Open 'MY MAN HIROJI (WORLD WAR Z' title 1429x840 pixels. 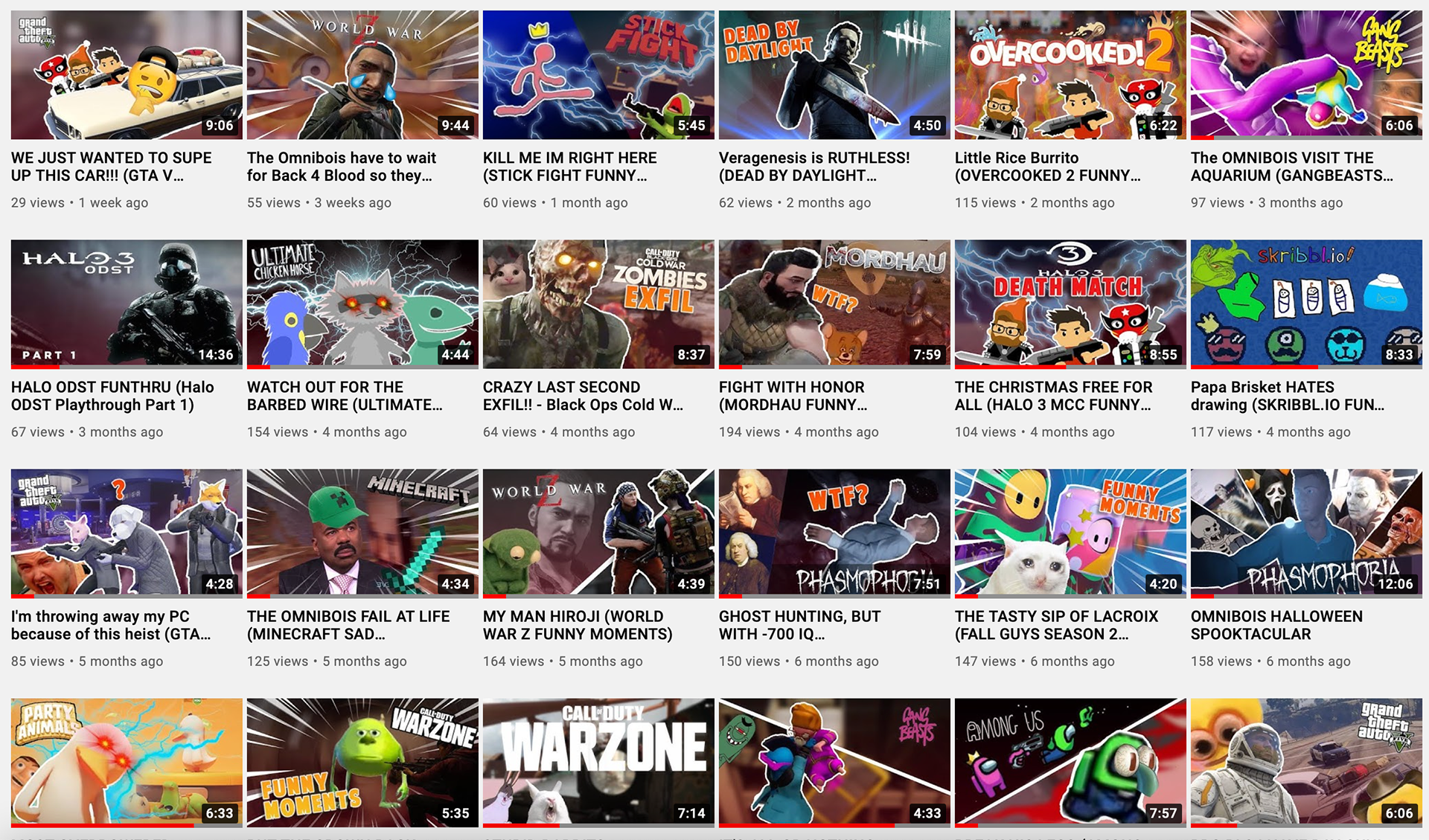tap(578, 625)
